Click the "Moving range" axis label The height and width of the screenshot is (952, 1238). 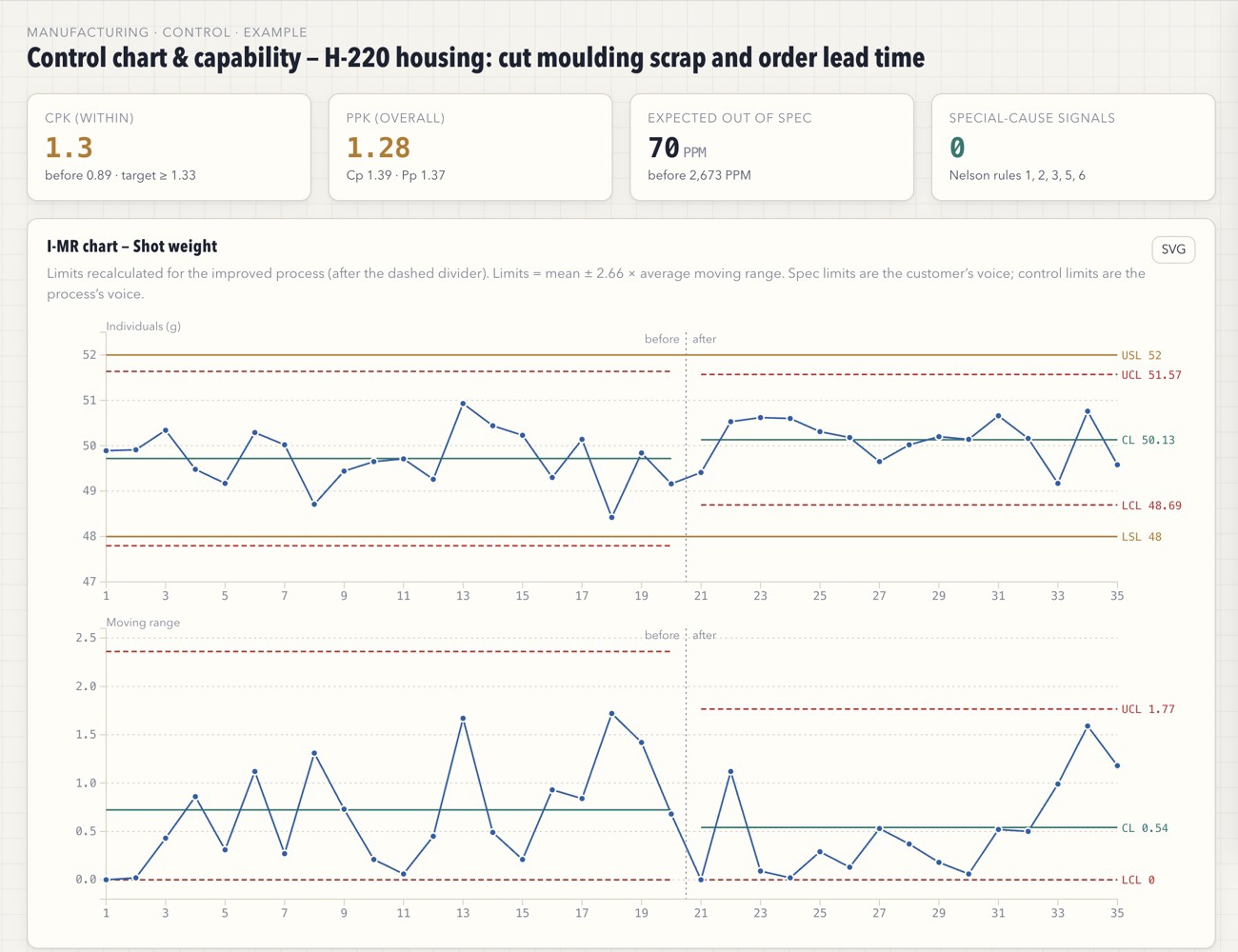click(143, 623)
